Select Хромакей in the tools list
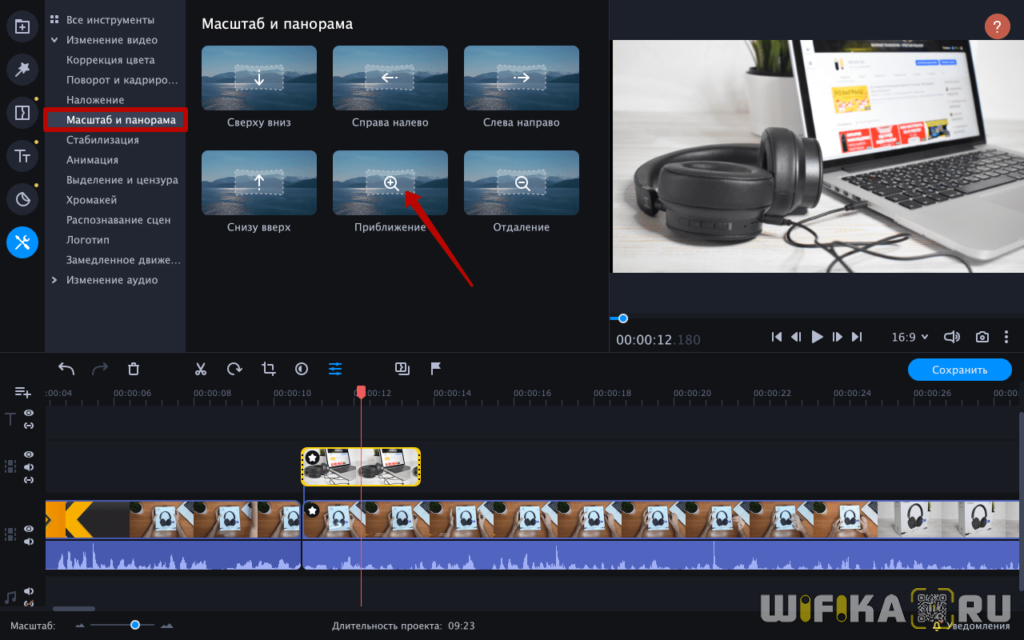 92,200
